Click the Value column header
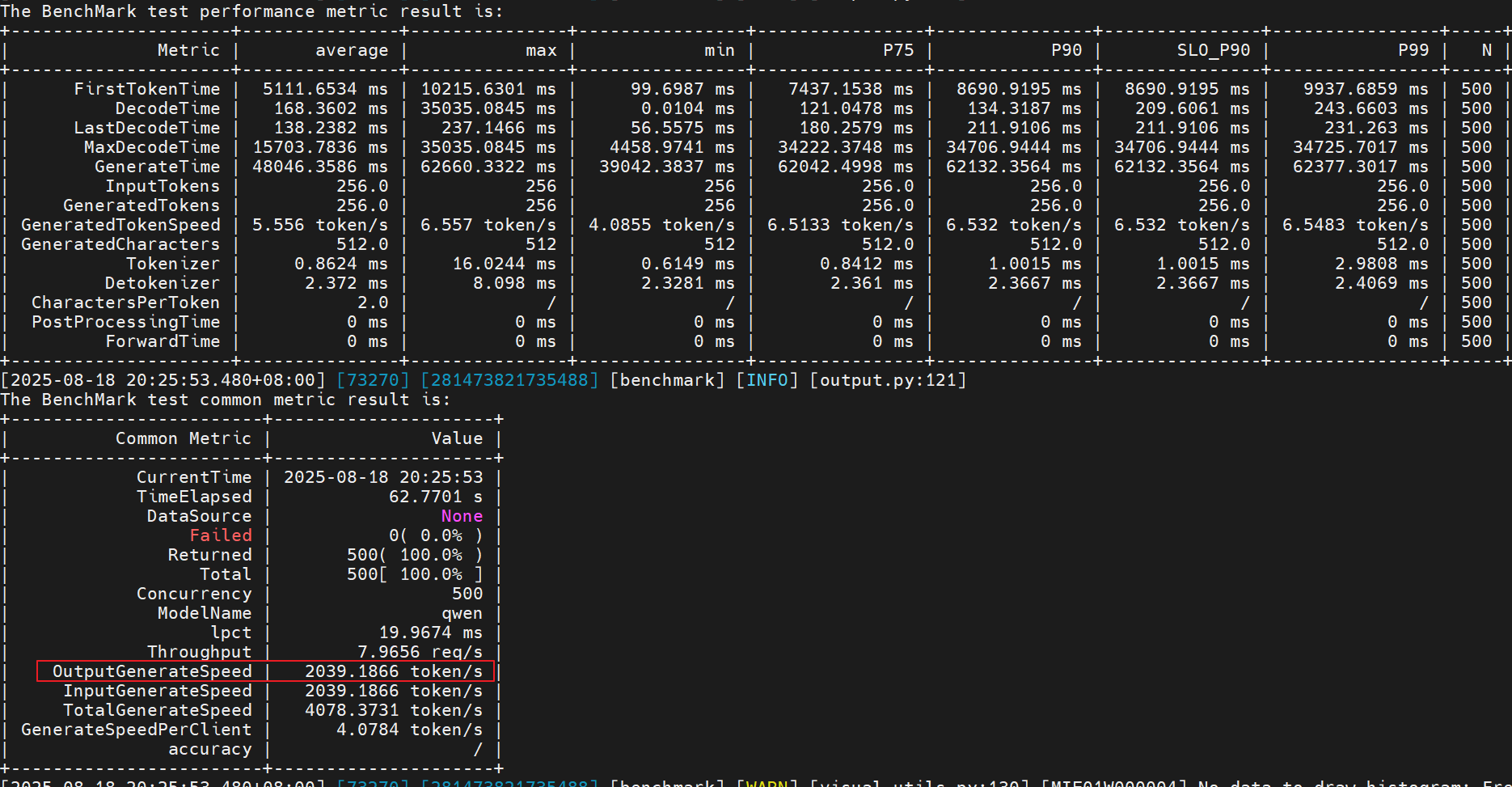This screenshot has height=787, width=1512. pyautogui.click(x=457, y=438)
